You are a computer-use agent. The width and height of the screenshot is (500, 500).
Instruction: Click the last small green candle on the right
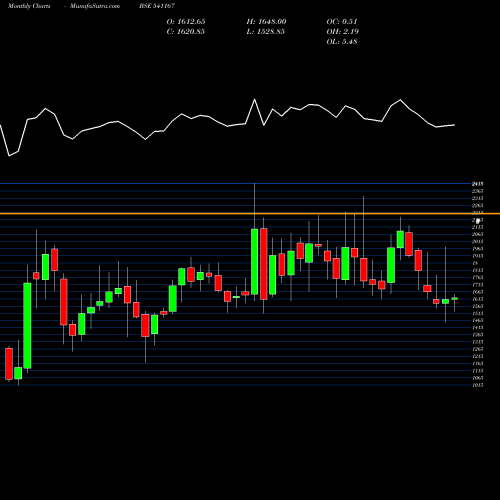[x=455, y=299]
